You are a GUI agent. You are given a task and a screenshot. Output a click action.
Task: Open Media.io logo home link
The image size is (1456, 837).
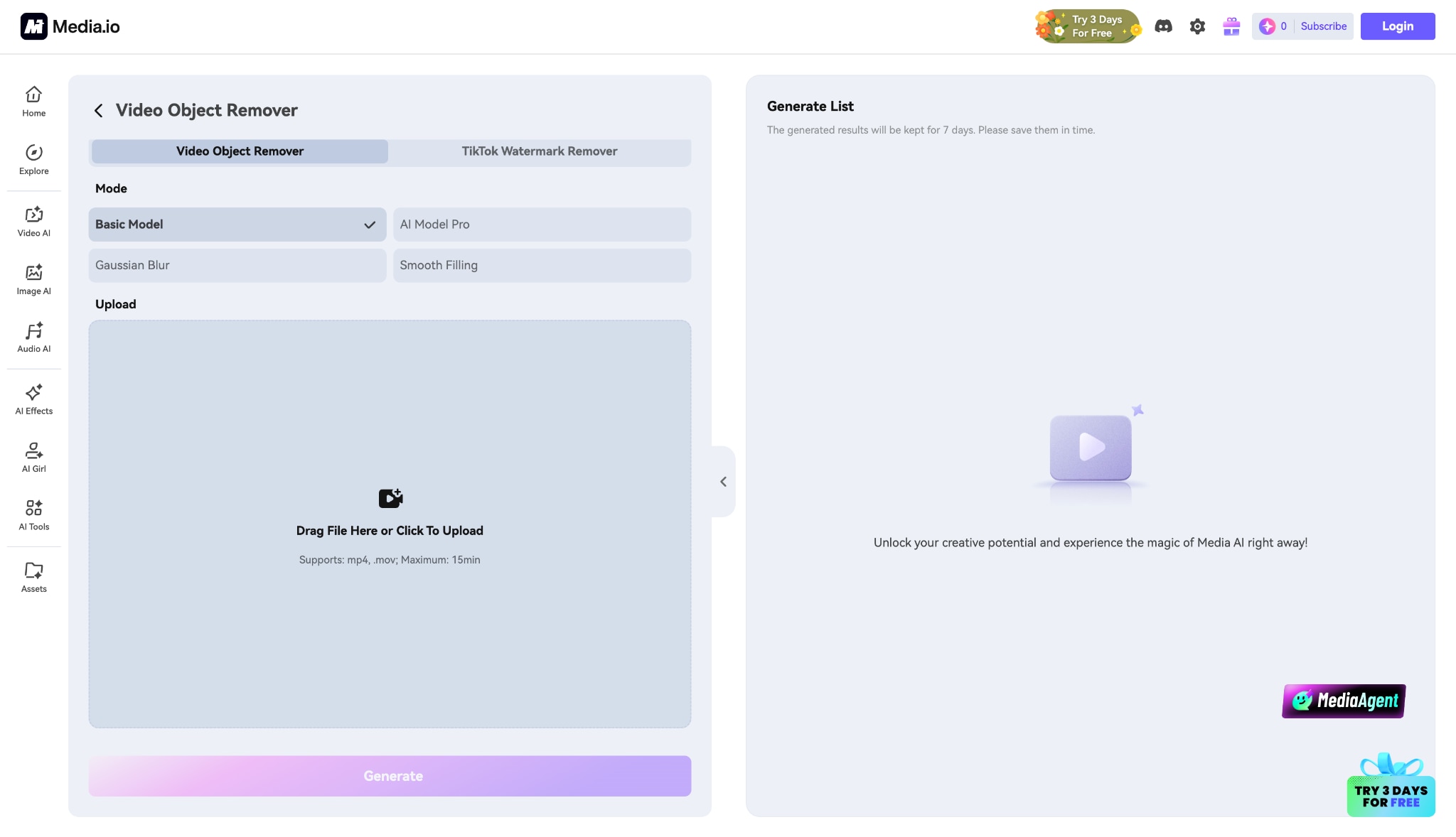point(70,26)
